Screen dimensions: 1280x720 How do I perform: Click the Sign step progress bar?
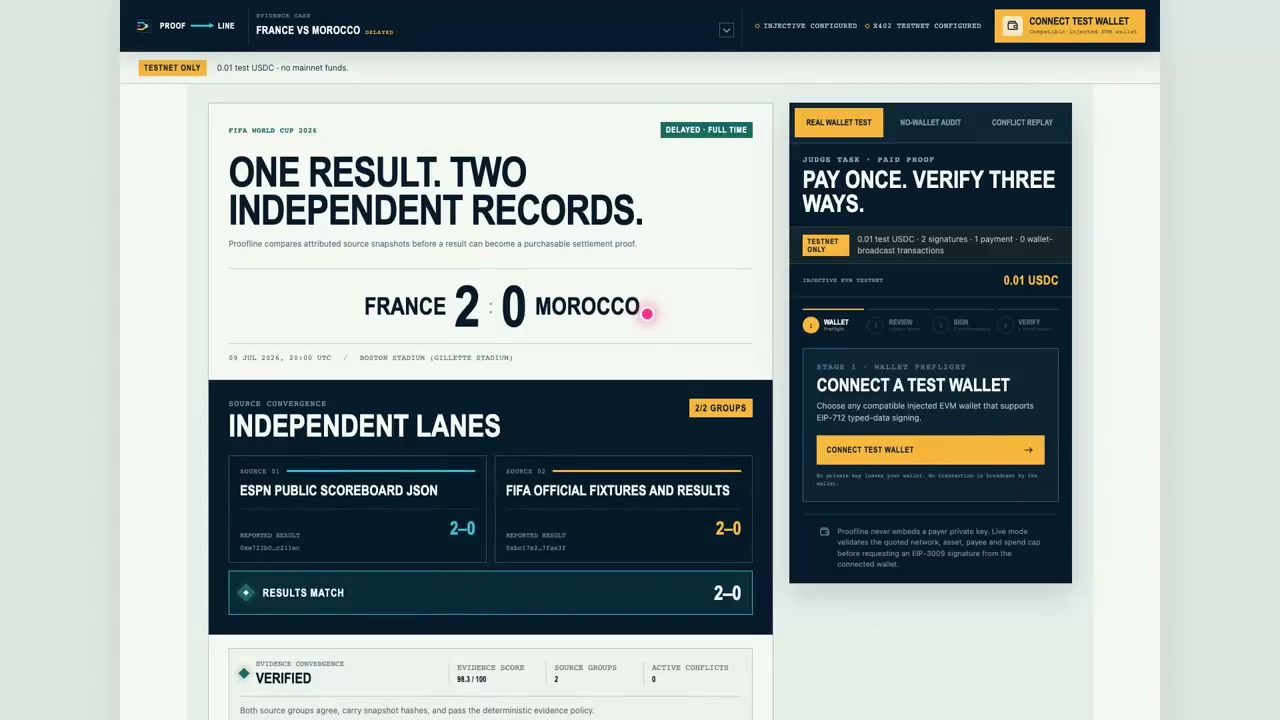pos(962,310)
